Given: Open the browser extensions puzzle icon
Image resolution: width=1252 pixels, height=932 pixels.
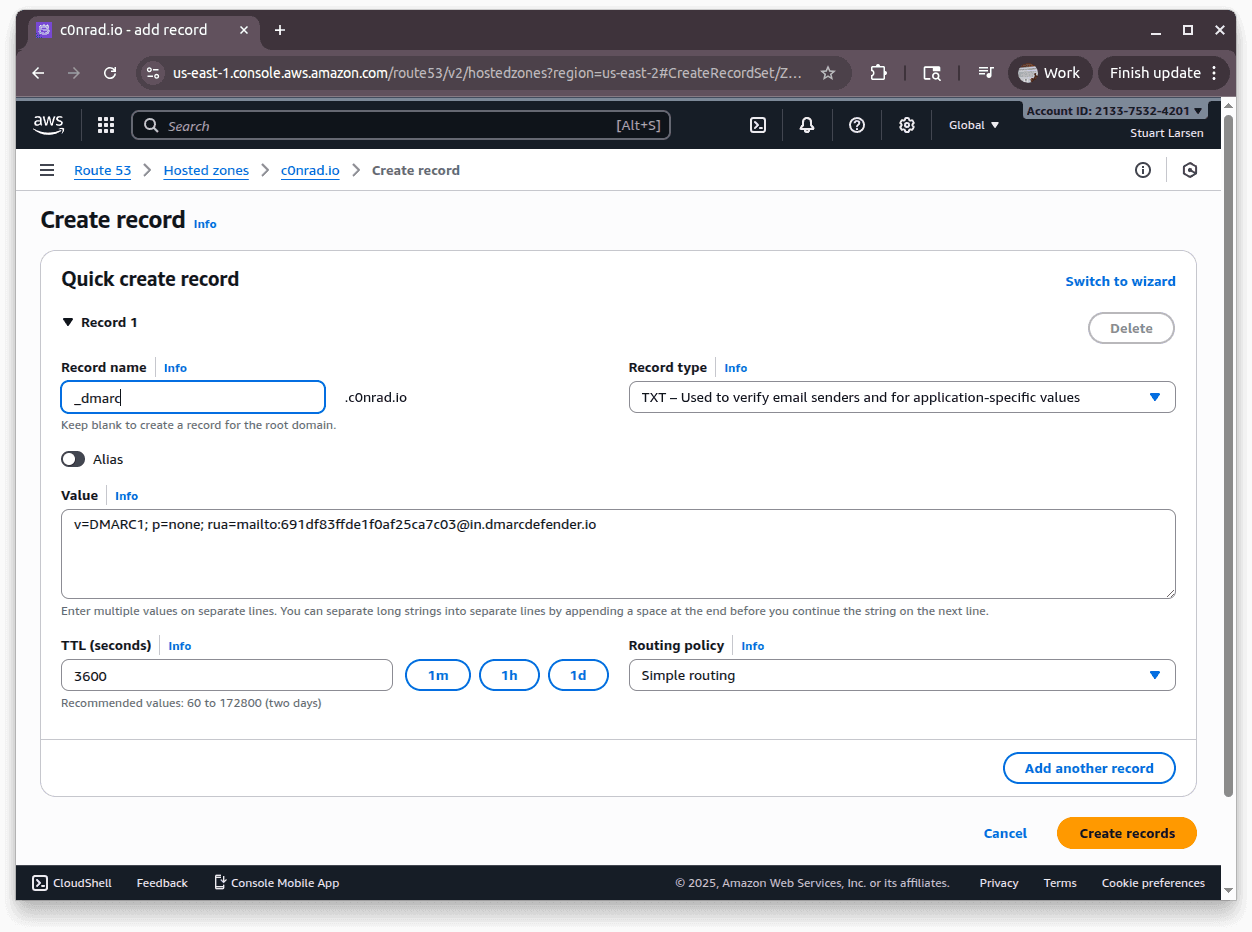Looking at the screenshot, I should click(878, 72).
